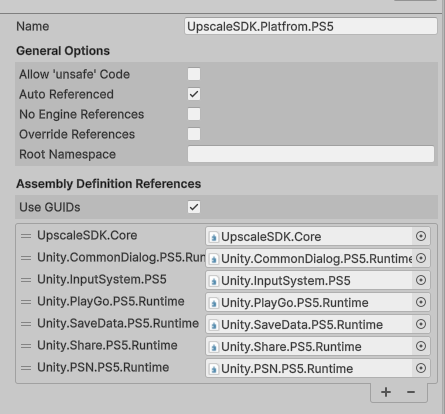Screen dimensions: 445x414
Task: Open object picker for Unity.SaveData.PS5.Runtime reference
Action: (421, 324)
